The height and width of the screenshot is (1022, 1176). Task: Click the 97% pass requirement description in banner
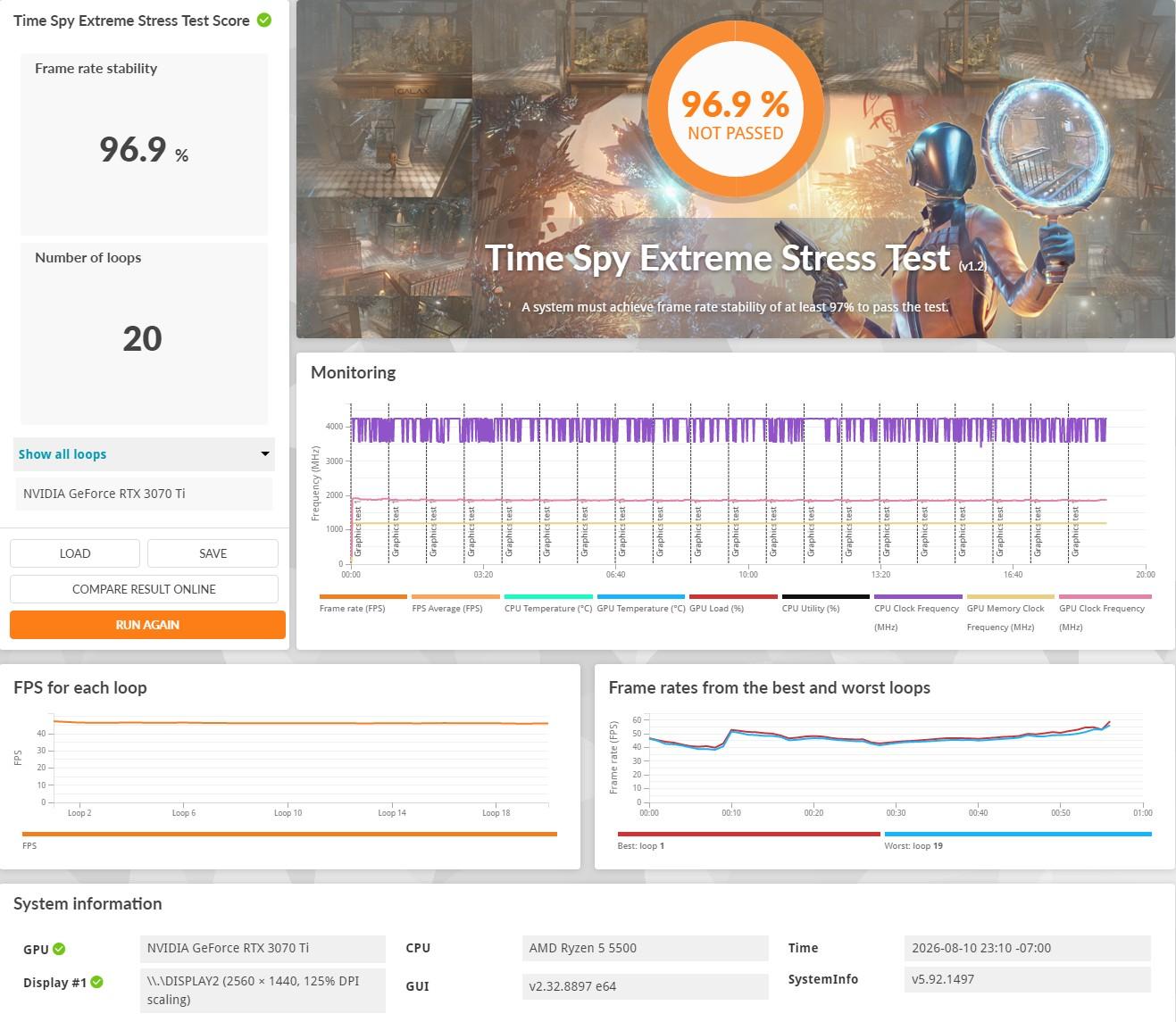(735, 307)
